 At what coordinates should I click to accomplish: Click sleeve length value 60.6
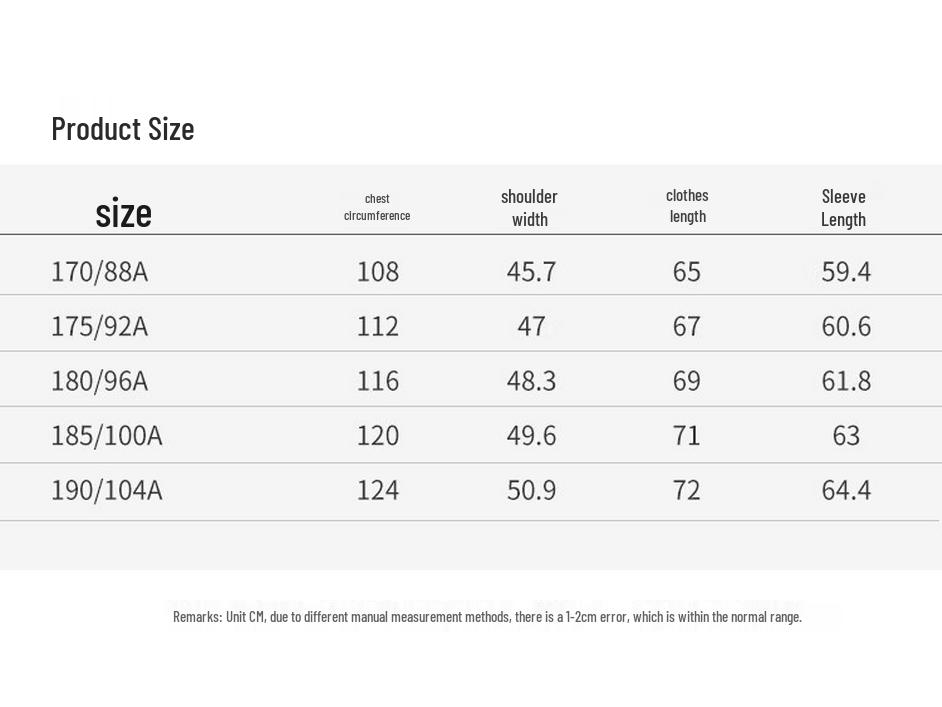846,326
